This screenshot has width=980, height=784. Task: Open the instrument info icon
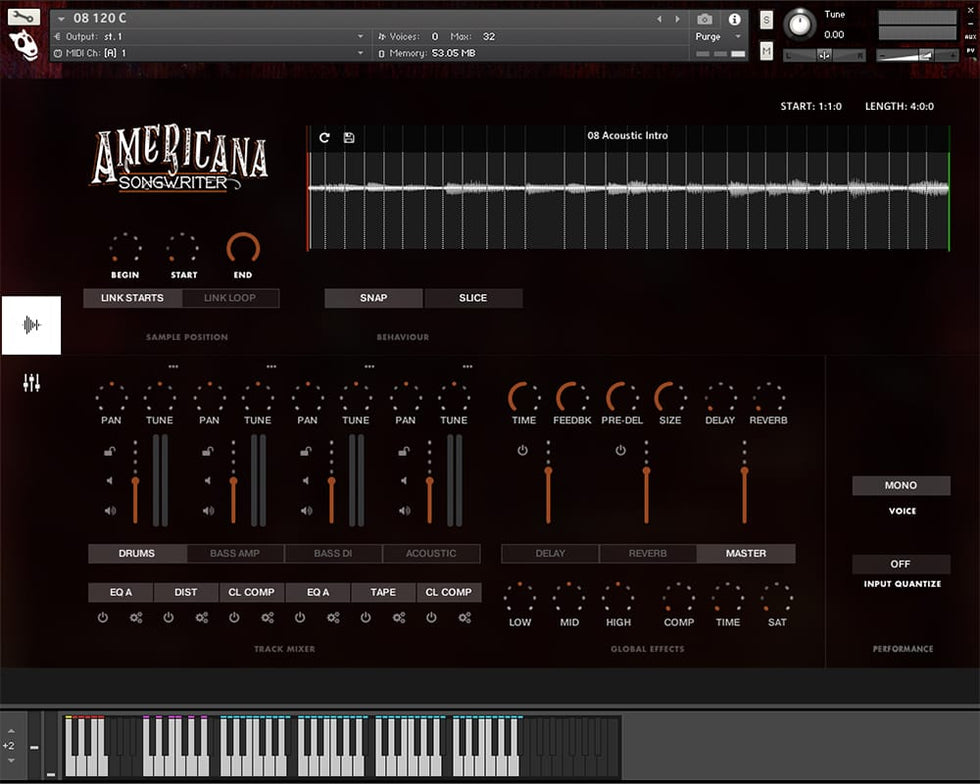(x=735, y=19)
